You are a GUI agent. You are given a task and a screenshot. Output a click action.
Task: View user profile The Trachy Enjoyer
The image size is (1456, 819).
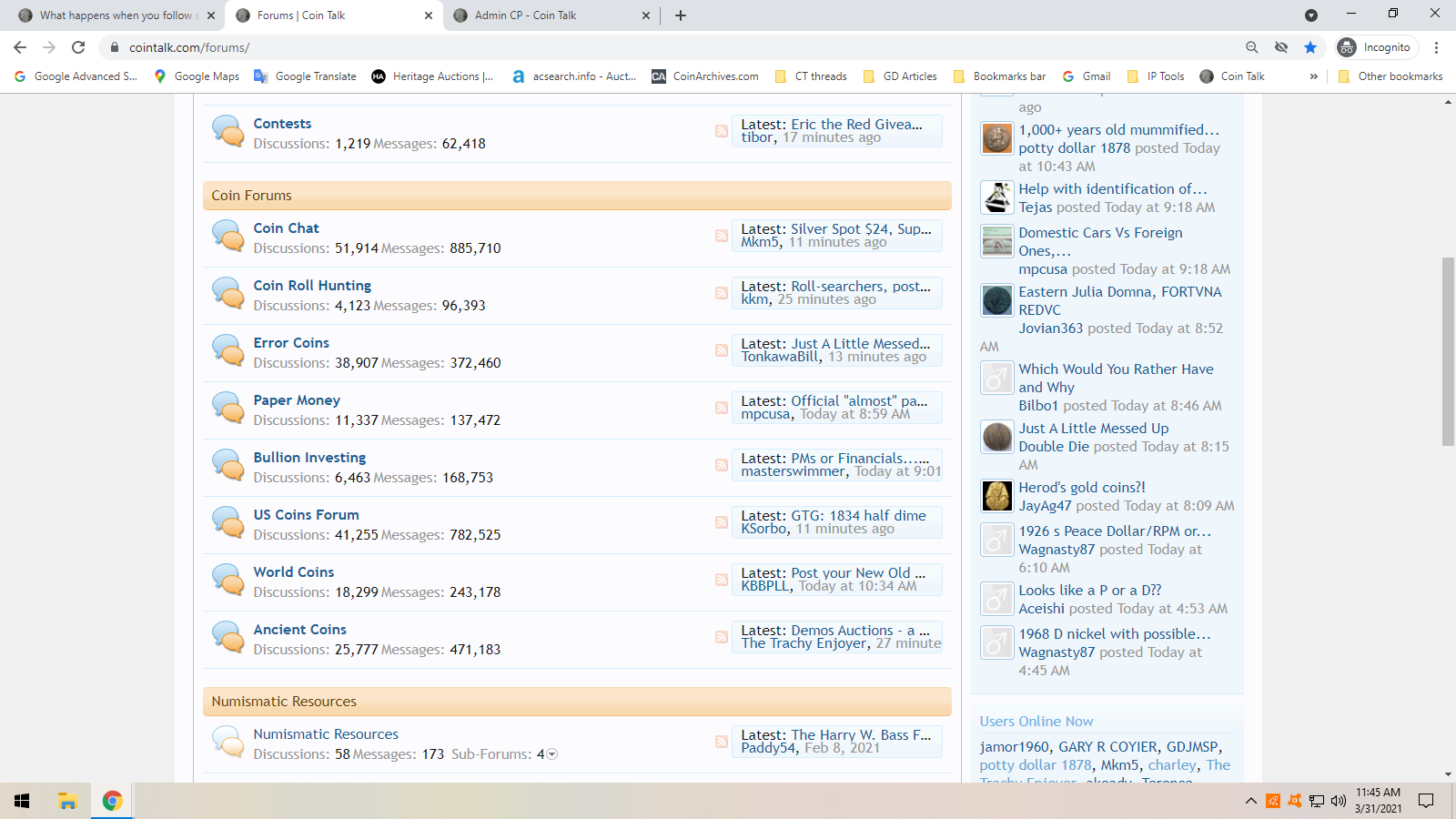[804, 643]
